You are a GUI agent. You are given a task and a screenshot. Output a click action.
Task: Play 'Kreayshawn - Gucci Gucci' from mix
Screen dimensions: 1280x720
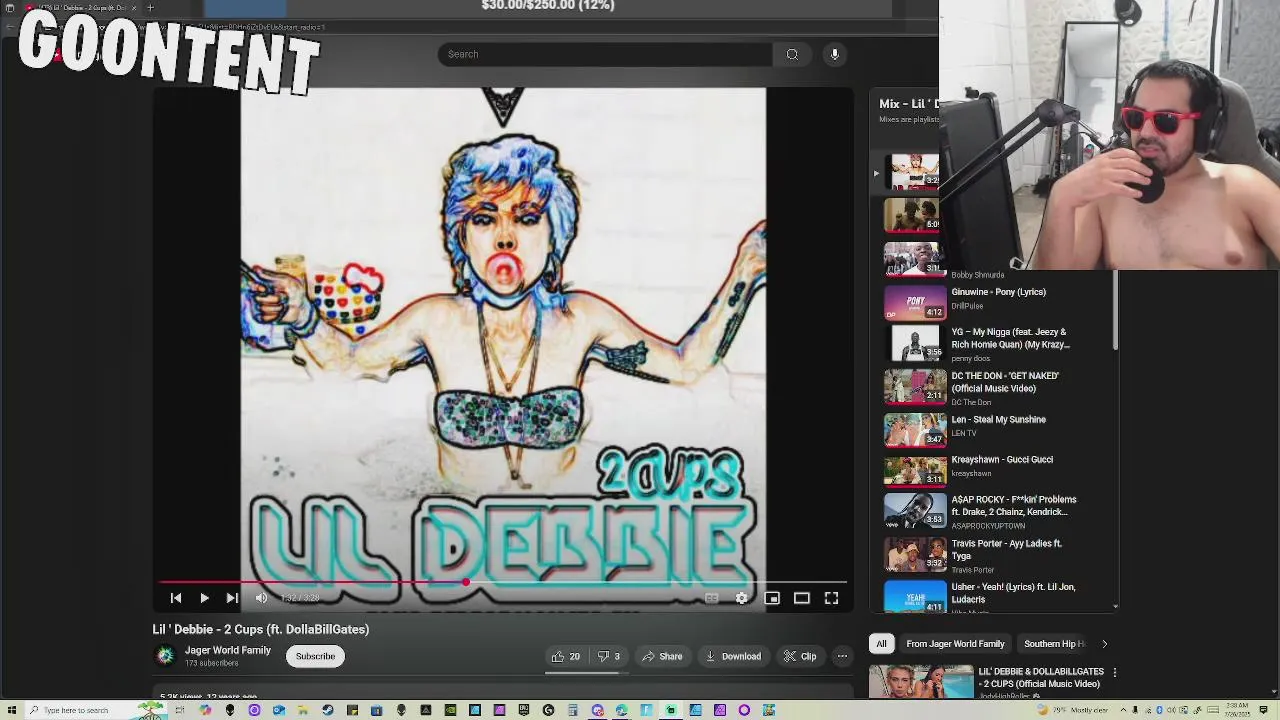pyautogui.click(x=1002, y=460)
